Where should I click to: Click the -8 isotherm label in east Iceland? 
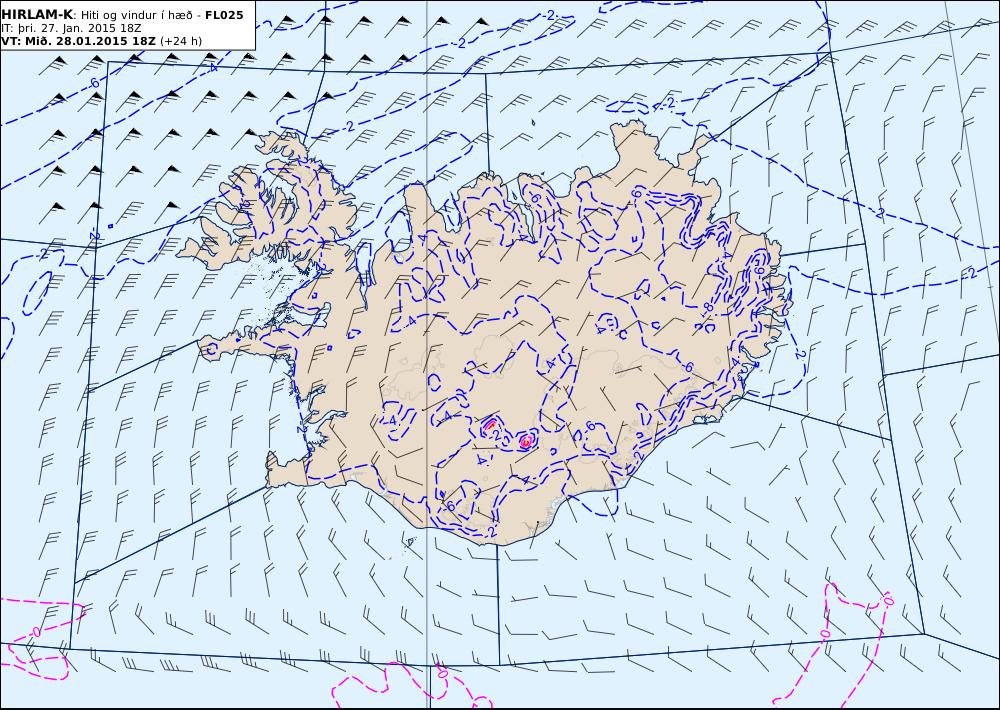click(x=708, y=308)
